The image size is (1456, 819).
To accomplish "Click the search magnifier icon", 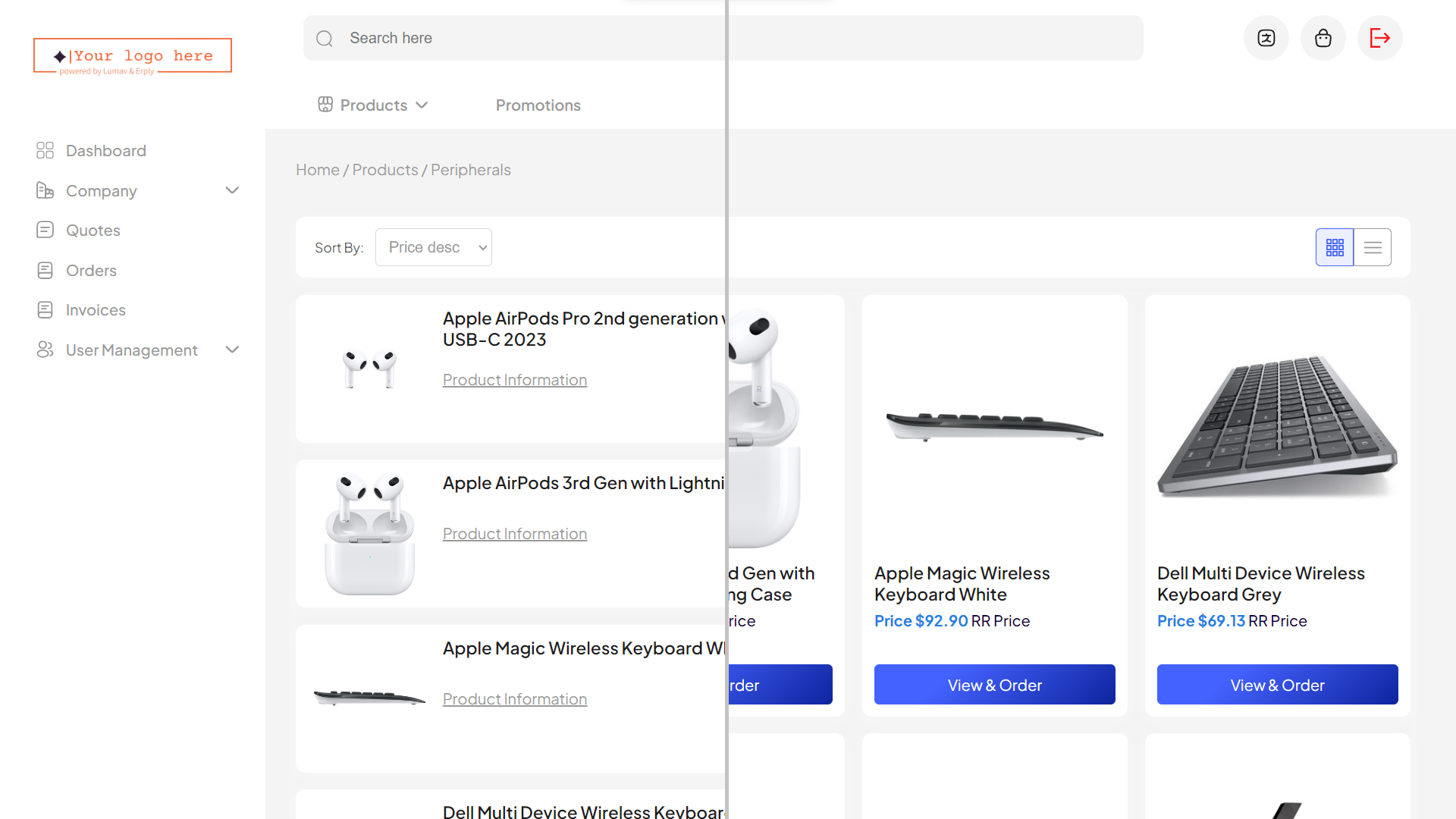I will pos(325,39).
